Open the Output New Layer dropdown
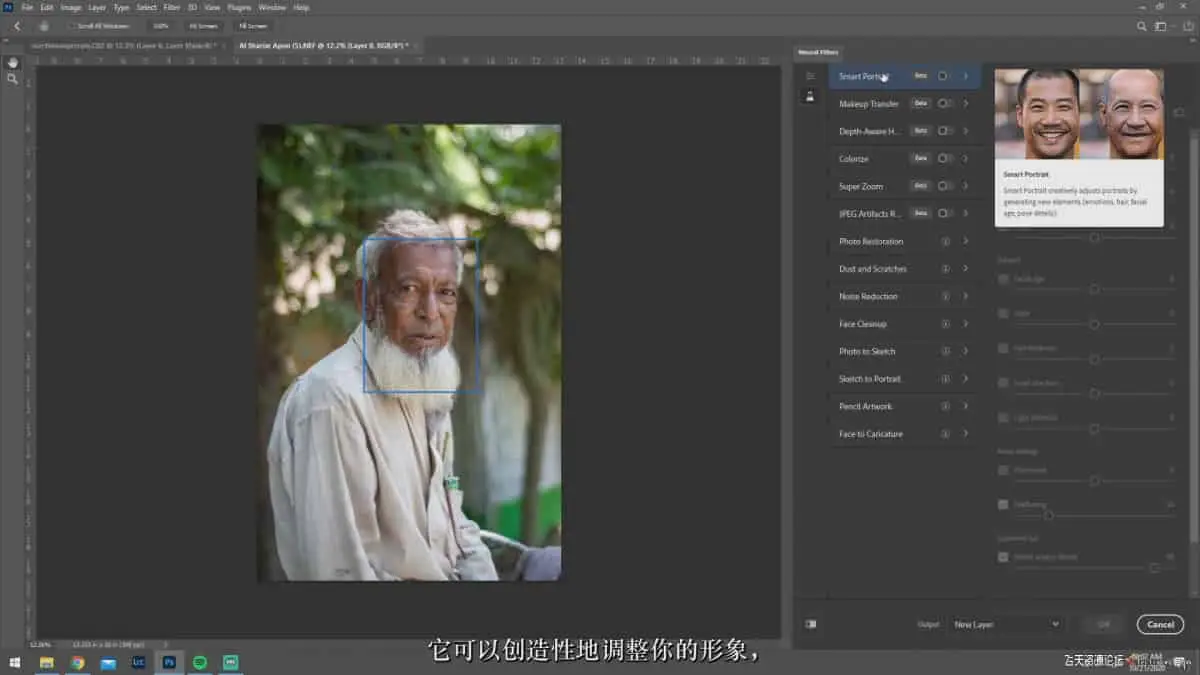 point(1006,624)
